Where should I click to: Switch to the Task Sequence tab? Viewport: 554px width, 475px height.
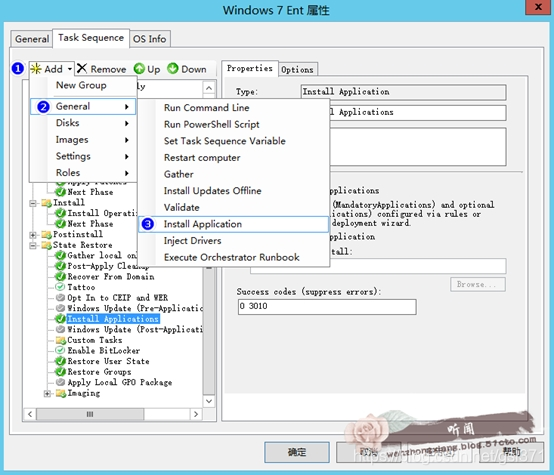(x=91, y=38)
